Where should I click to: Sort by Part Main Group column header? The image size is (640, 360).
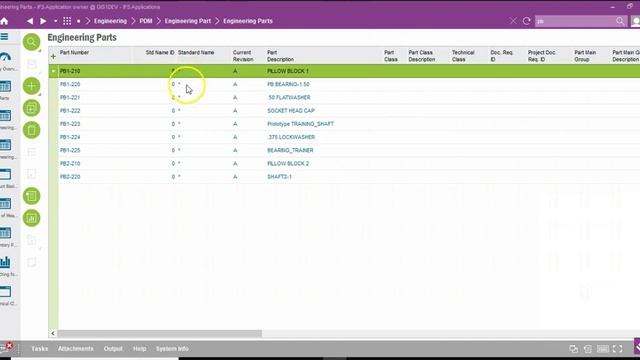pyautogui.click(x=585, y=56)
